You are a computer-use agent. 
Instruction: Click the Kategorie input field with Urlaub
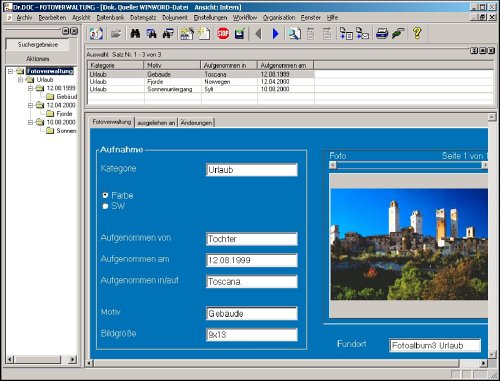point(252,170)
